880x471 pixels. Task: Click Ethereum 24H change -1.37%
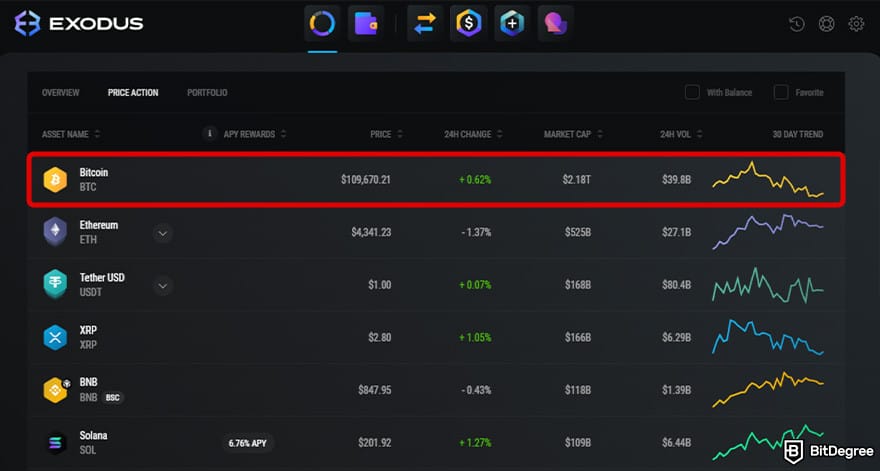tap(476, 232)
